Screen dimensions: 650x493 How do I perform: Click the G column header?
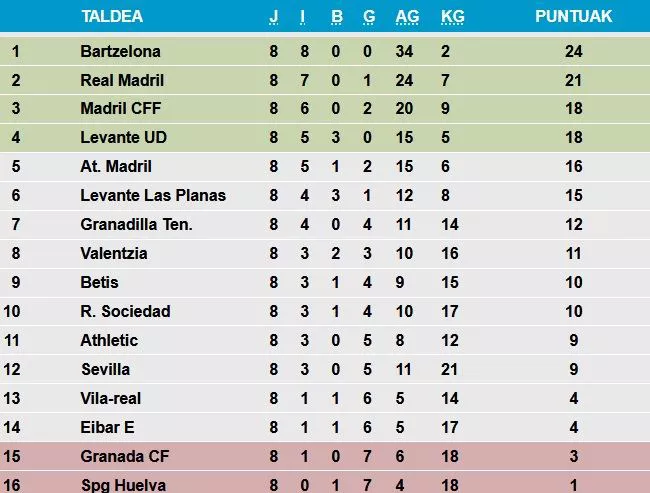pyautogui.click(x=369, y=16)
